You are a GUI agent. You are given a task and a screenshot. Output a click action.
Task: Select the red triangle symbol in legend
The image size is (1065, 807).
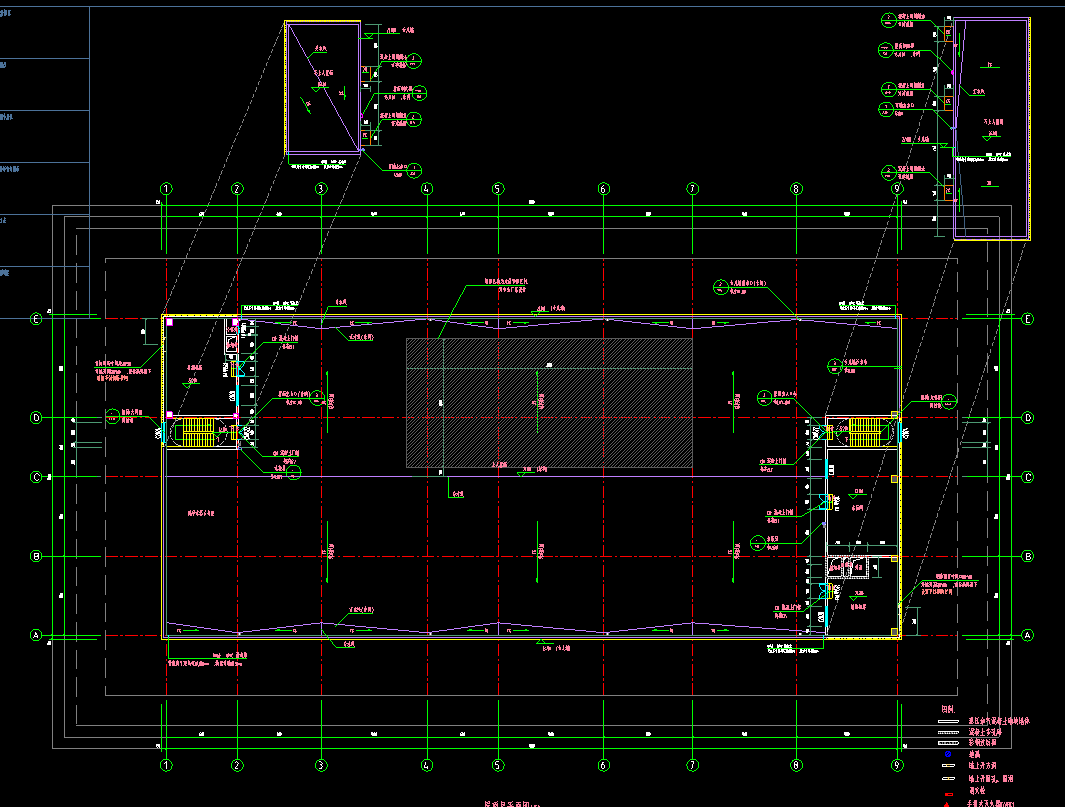(x=947, y=802)
